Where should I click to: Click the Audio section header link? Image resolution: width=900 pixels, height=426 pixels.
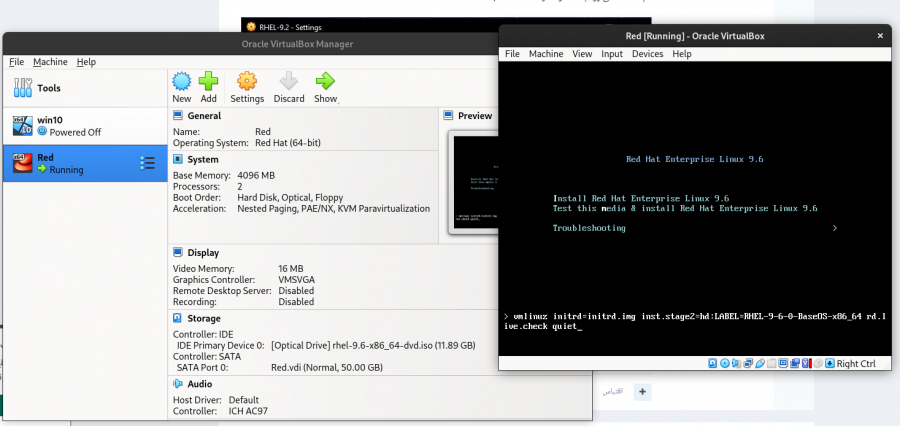pyautogui.click(x=200, y=384)
